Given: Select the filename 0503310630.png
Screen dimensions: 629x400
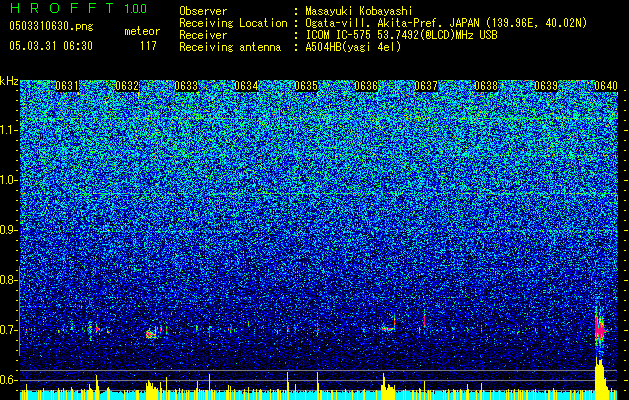Looking at the screenshot, I should pos(51,27).
